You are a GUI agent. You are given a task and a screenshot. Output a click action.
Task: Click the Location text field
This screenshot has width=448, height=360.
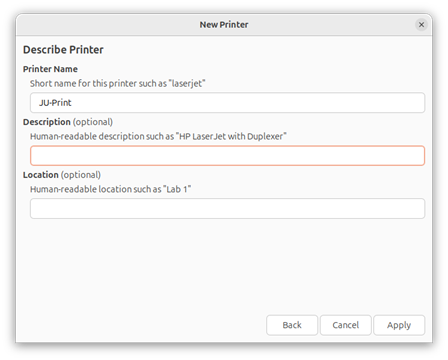click(227, 209)
